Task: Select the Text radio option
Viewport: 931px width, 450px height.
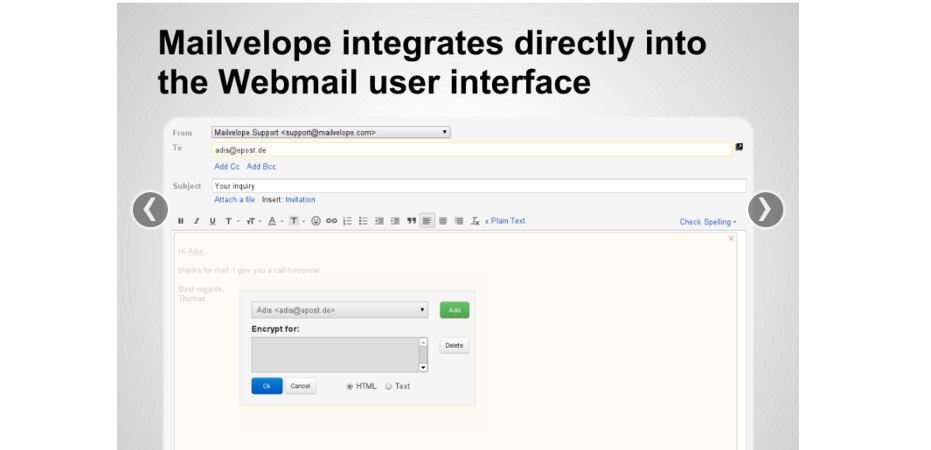Action: [389, 386]
